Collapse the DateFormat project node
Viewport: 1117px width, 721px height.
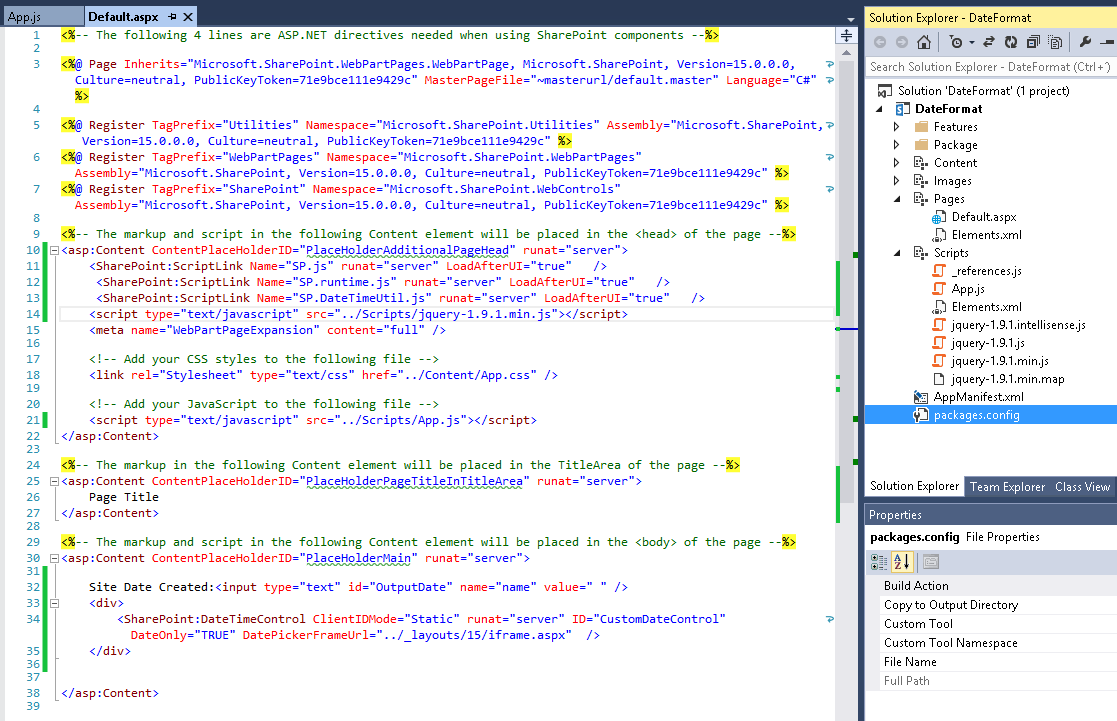tap(879, 108)
